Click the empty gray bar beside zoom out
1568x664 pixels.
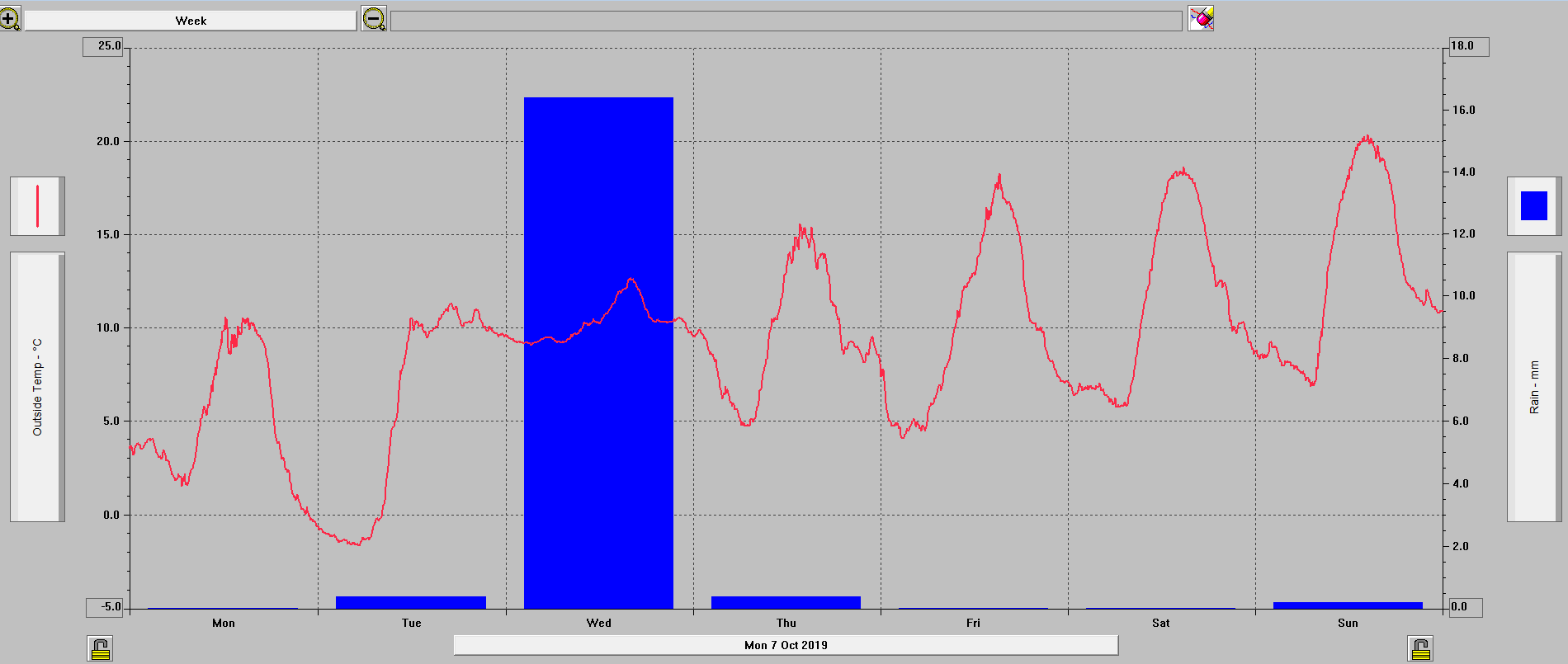786,21
